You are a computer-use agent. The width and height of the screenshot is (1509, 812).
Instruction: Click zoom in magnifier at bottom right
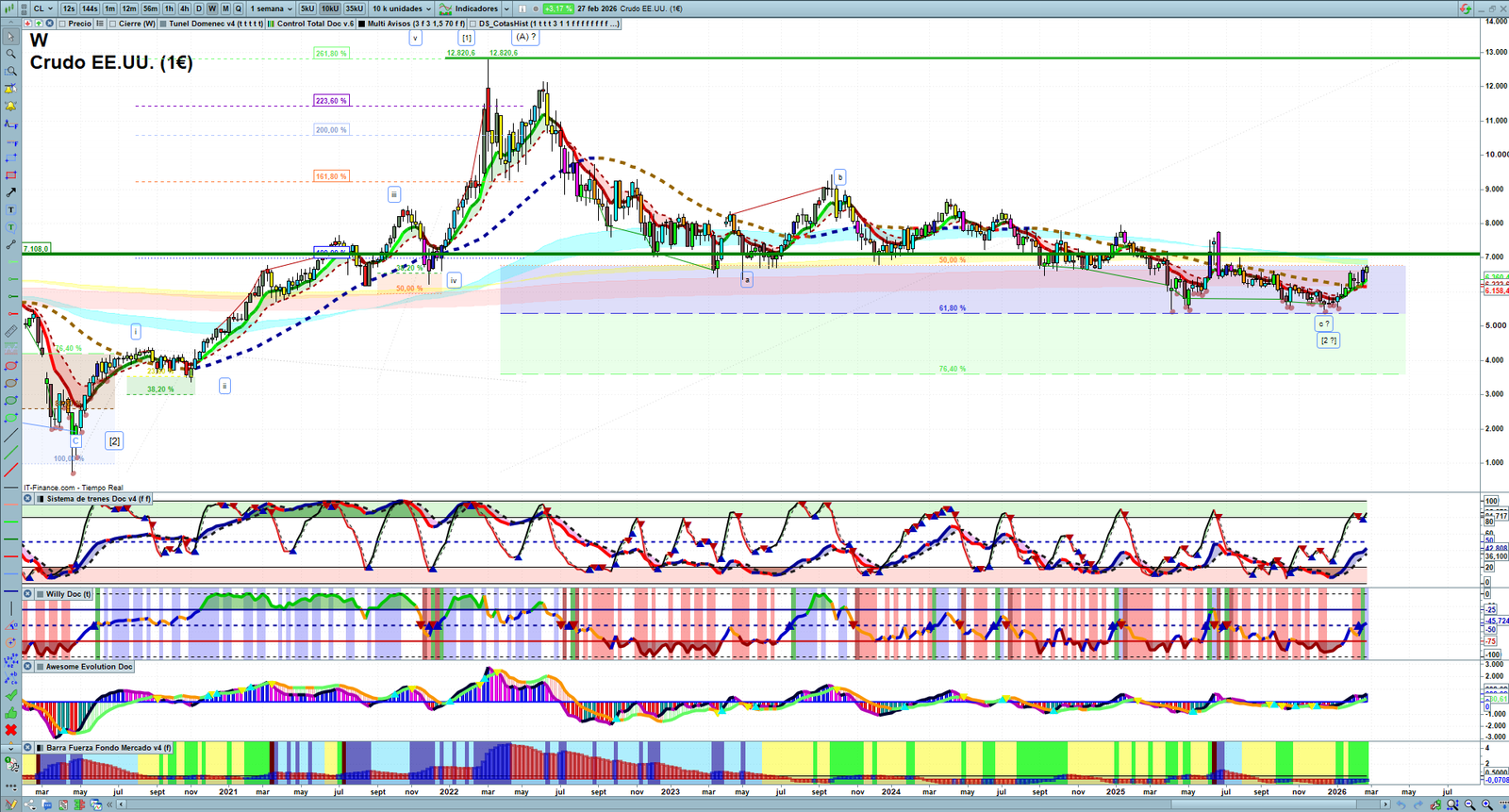tap(1486, 804)
